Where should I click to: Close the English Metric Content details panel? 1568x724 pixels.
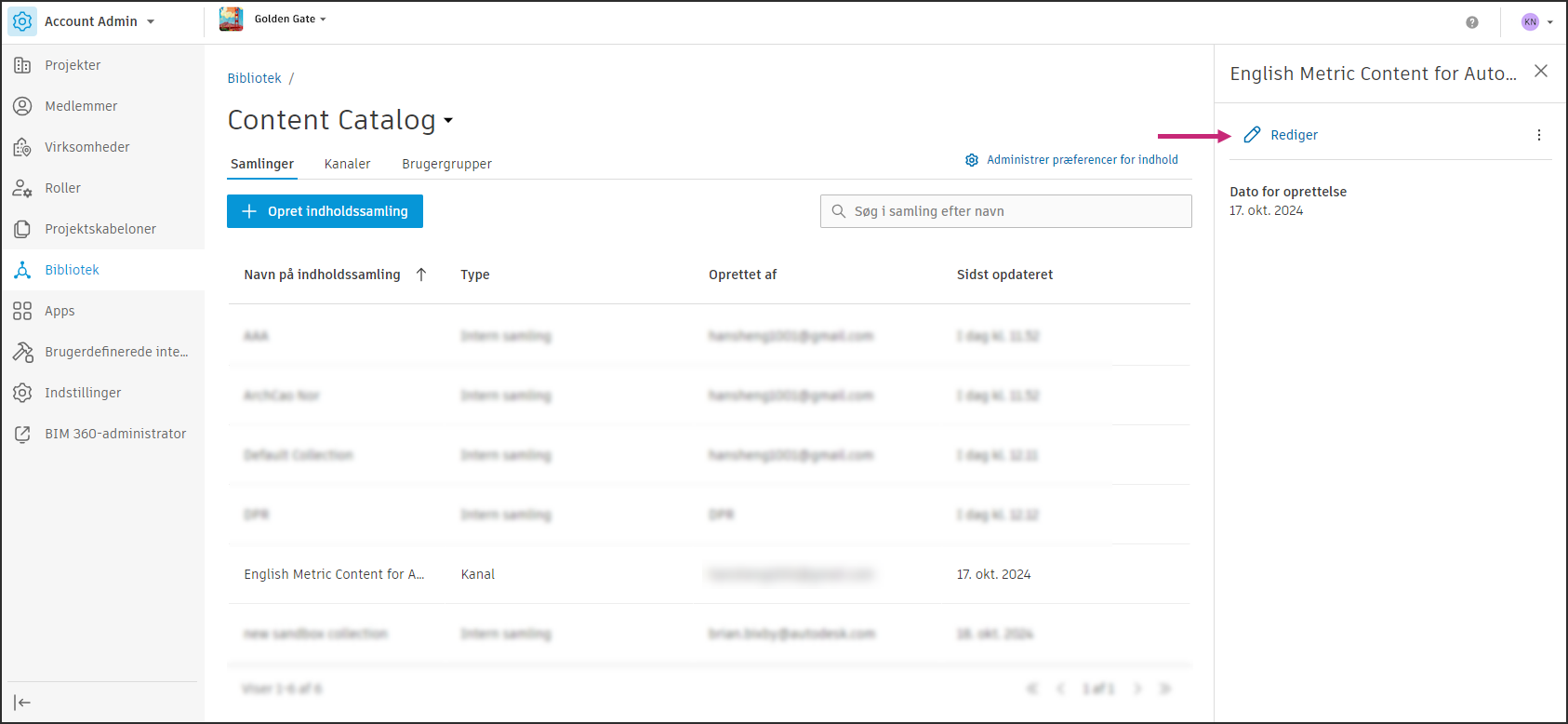click(1541, 71)
